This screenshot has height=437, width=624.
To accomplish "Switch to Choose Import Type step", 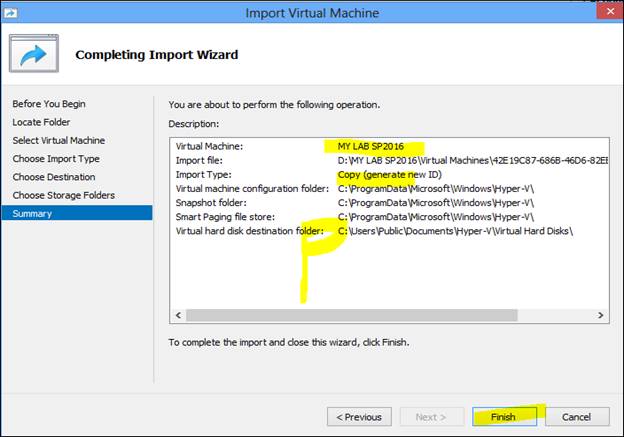I will point(57,158).
